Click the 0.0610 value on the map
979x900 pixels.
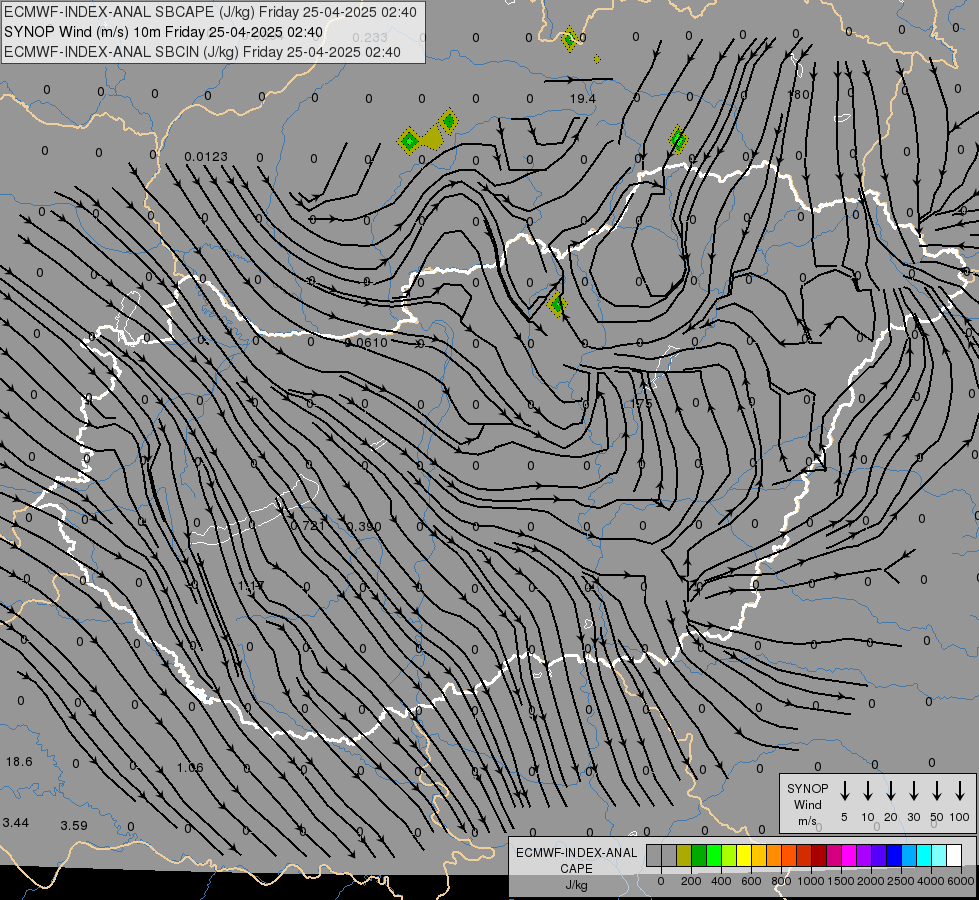tap(367, 342)
